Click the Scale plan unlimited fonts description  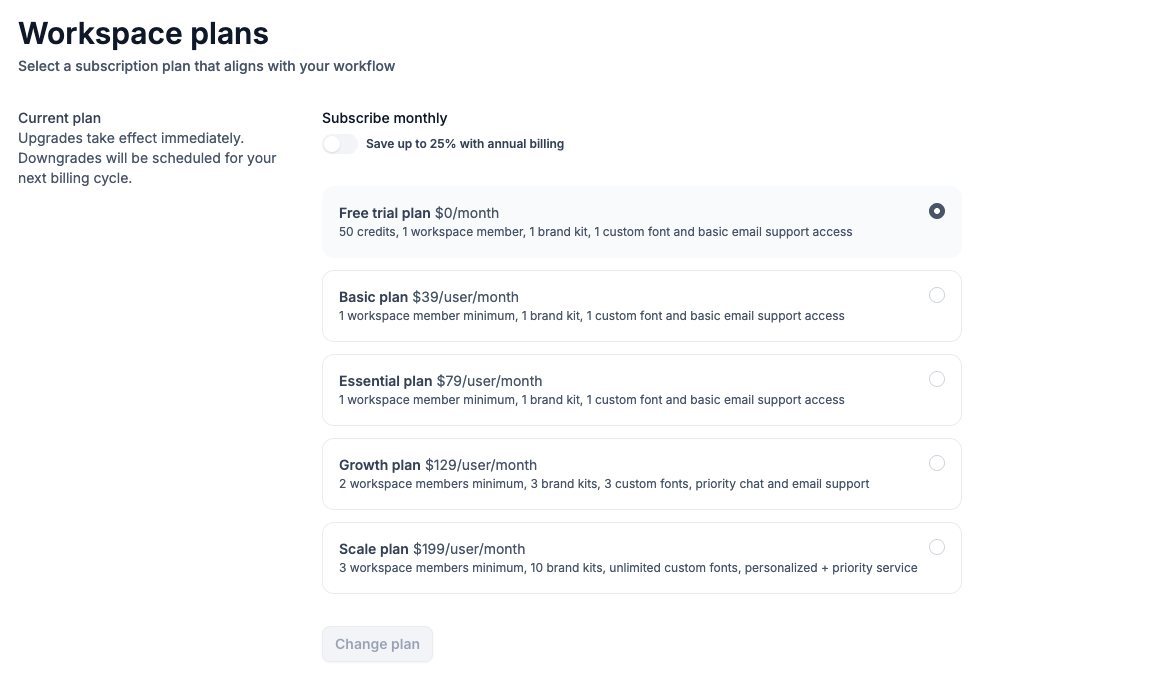click(x=628, y=568)
